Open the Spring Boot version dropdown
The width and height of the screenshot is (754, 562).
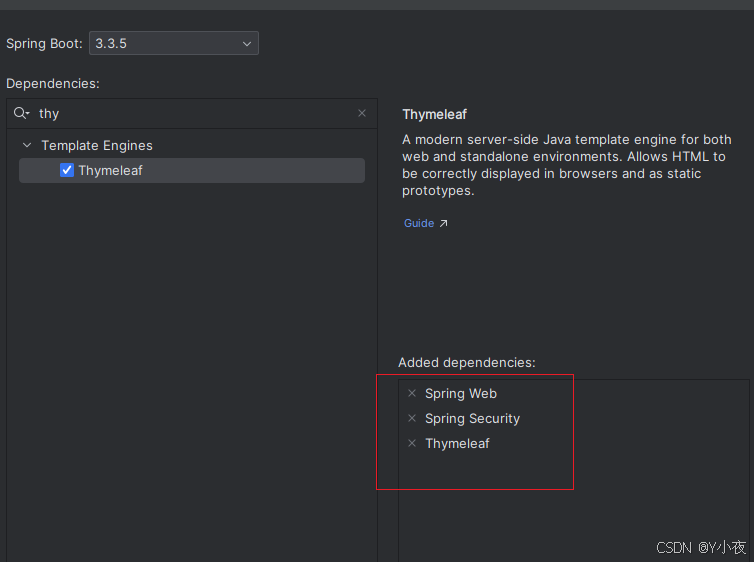(174, 43)
